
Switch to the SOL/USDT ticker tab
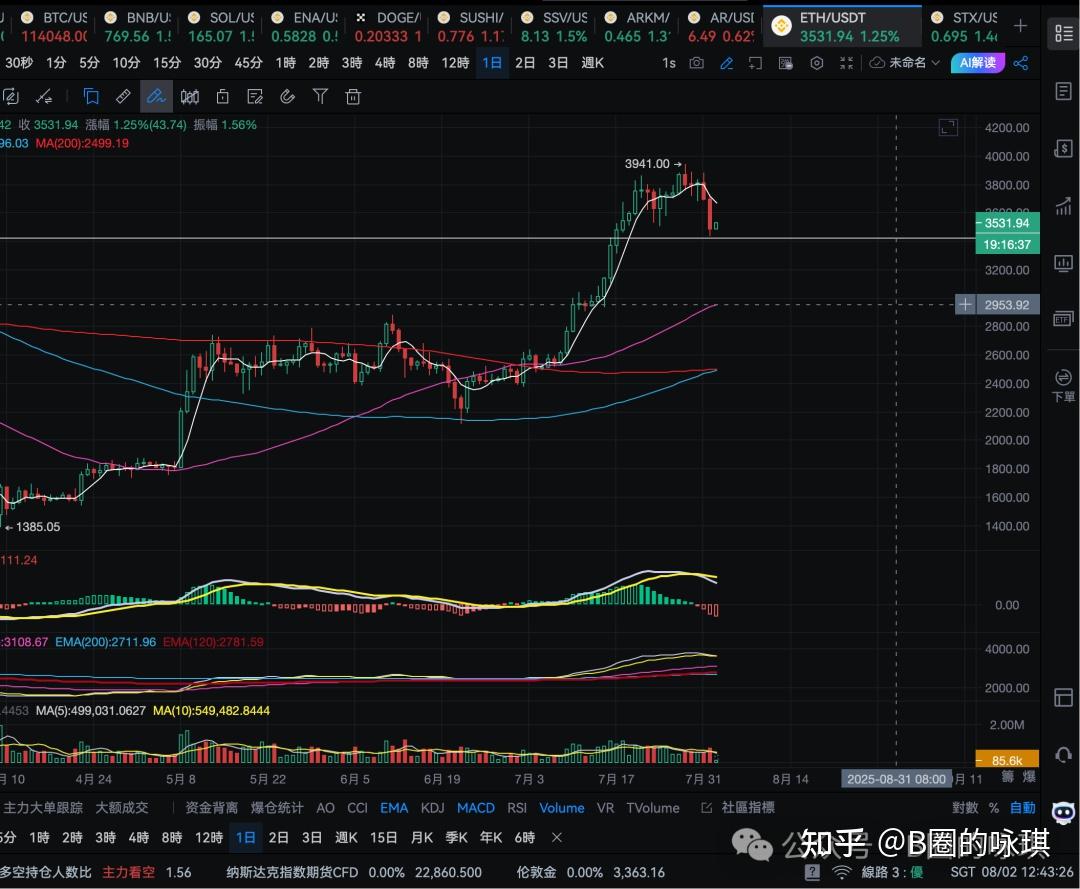coord(220,26)
